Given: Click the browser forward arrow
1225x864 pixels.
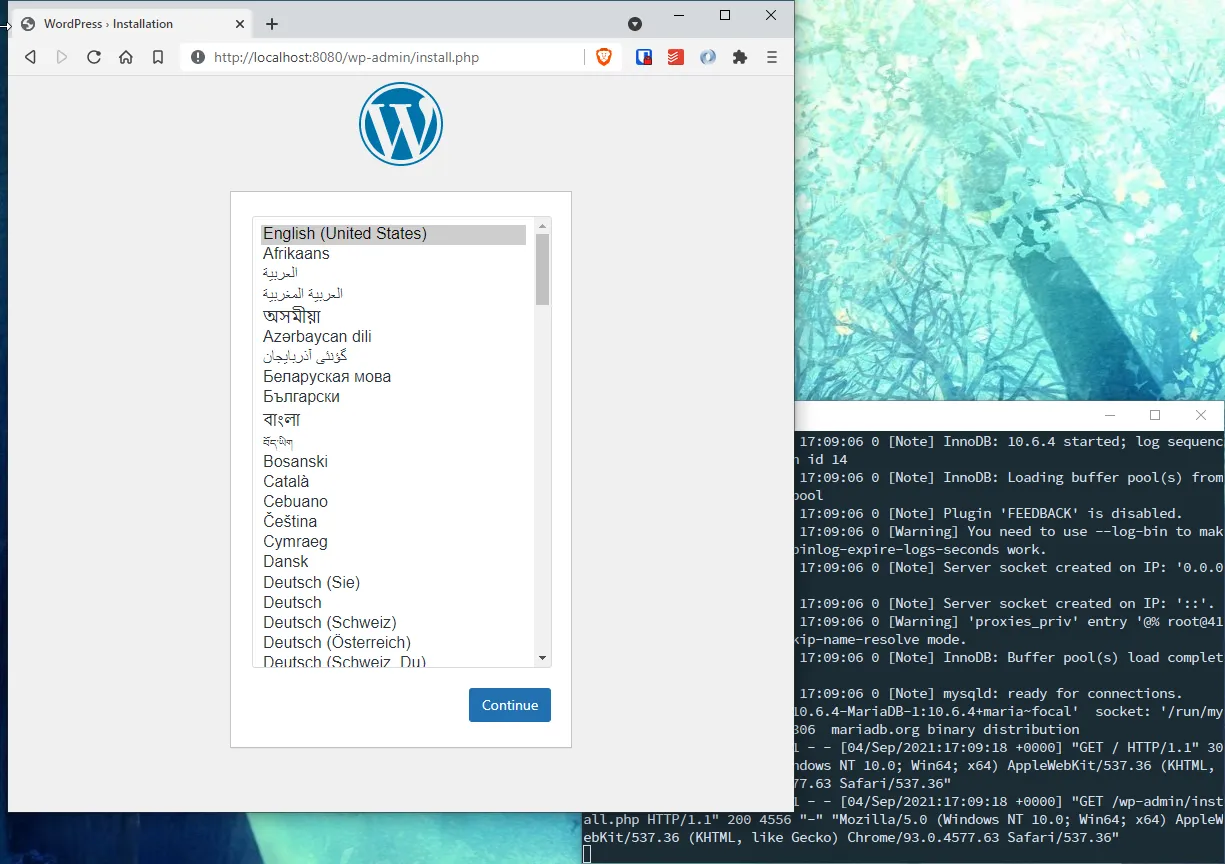Looking at the screenshot, I should click(62, 57).
